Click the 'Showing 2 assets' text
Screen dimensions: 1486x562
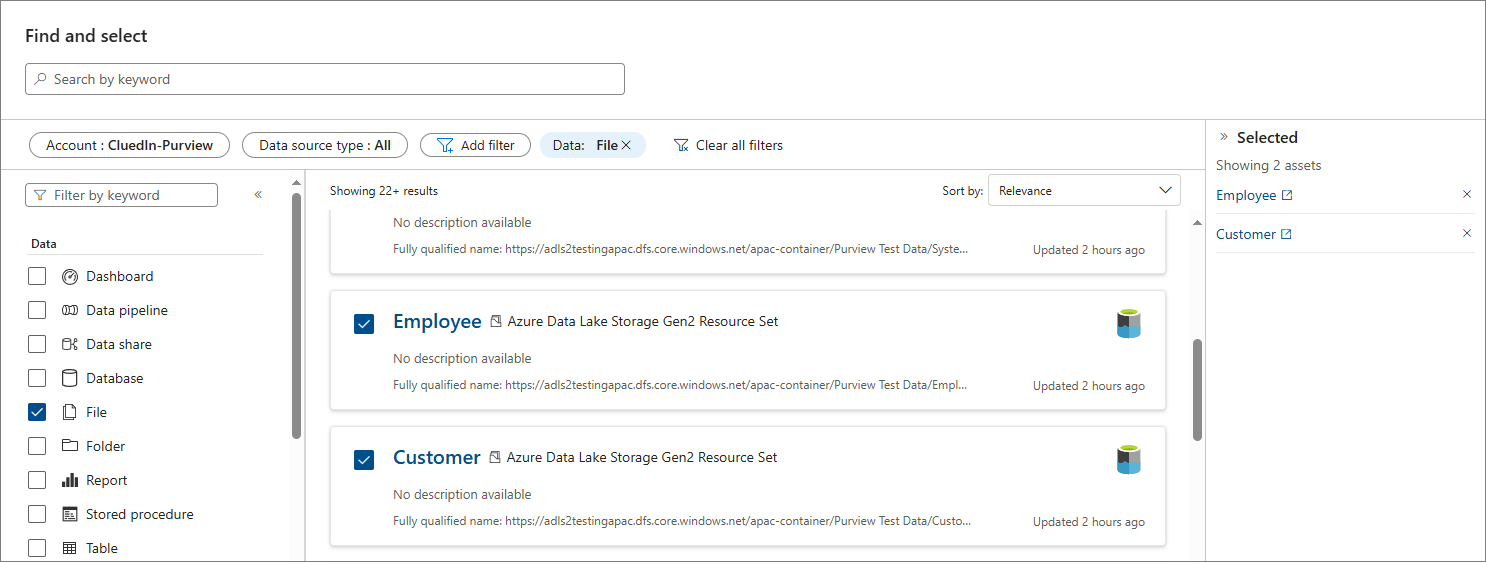[1268, 165]
